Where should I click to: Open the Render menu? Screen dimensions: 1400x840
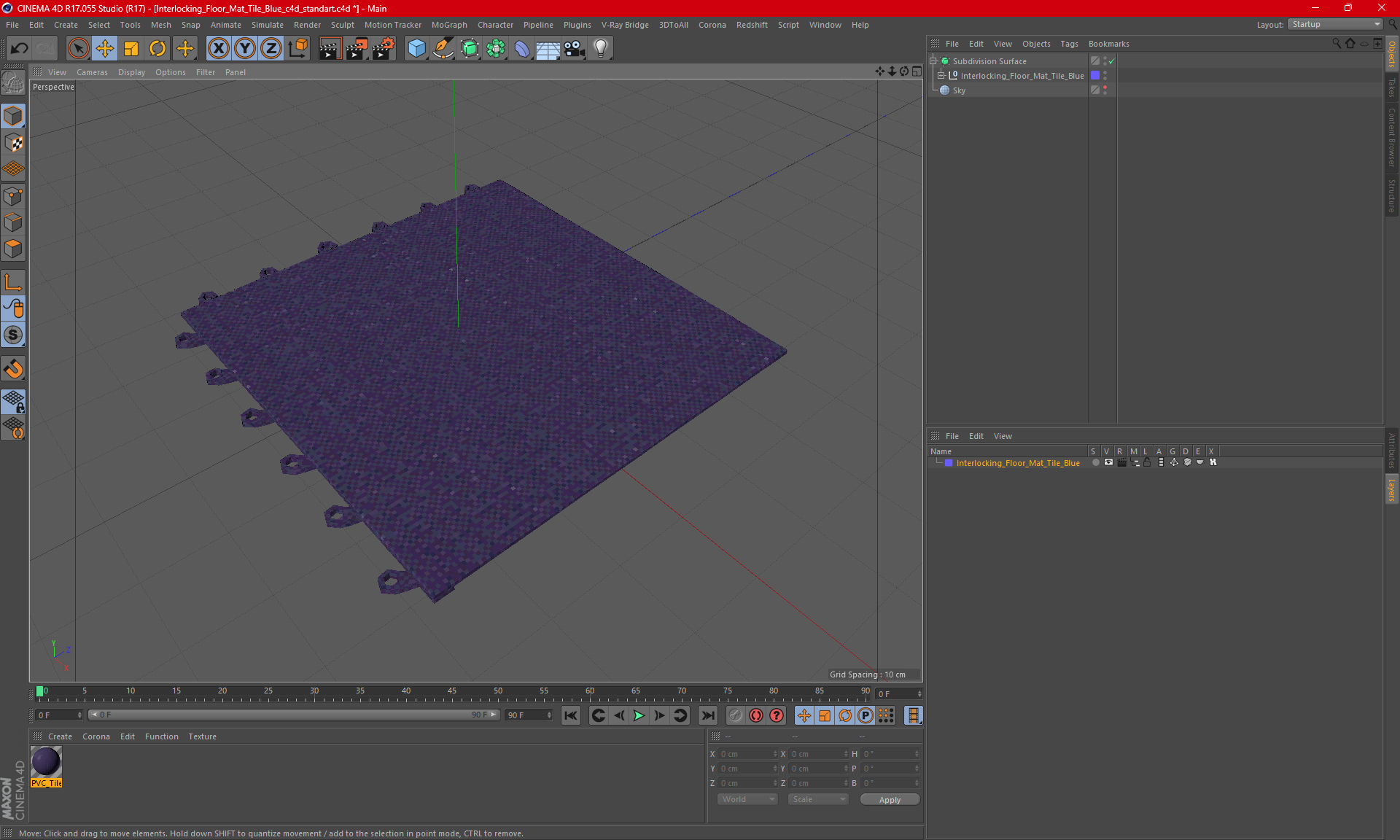click(307, 25)
